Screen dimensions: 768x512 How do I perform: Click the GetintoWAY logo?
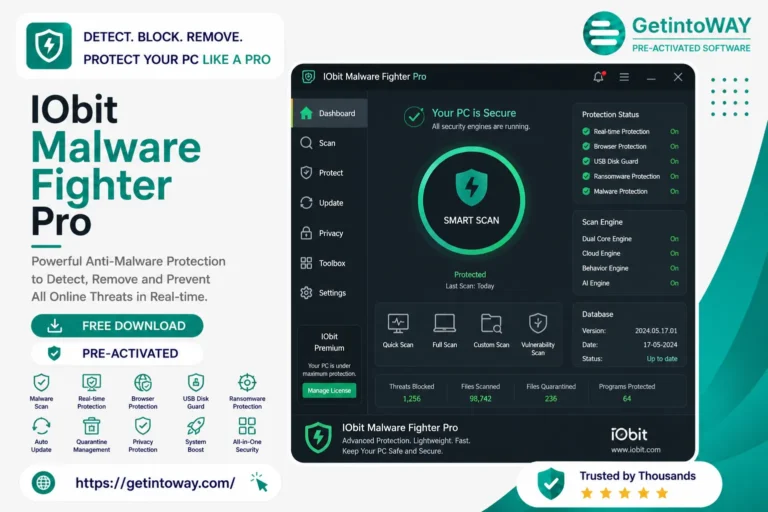click(x=667, y=33)
